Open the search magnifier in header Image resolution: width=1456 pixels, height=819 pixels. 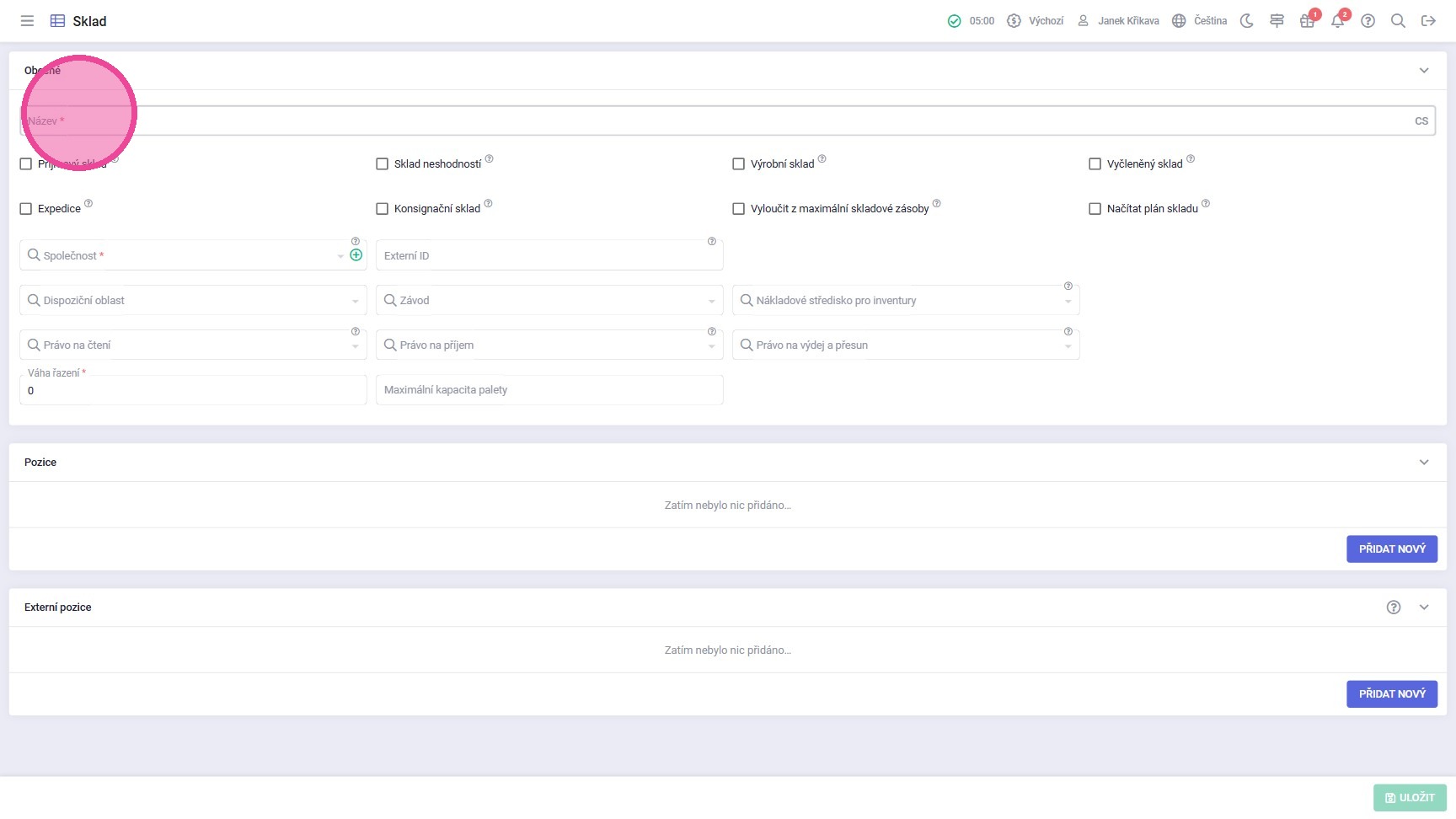pyautogui.click(x=1398, y=21)
